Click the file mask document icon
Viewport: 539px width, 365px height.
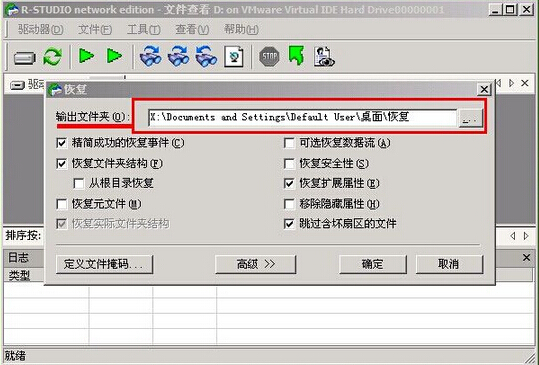point(234,56)
